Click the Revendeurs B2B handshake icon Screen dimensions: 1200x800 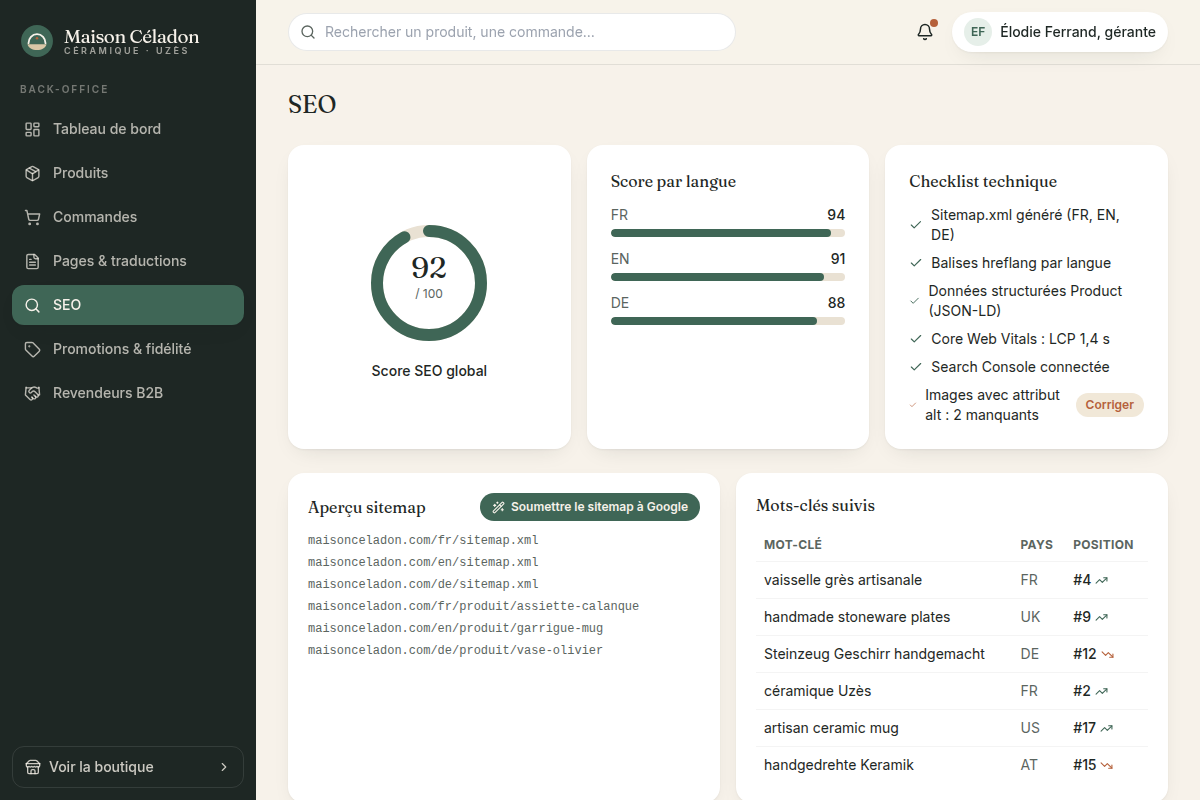click(33, 393)
